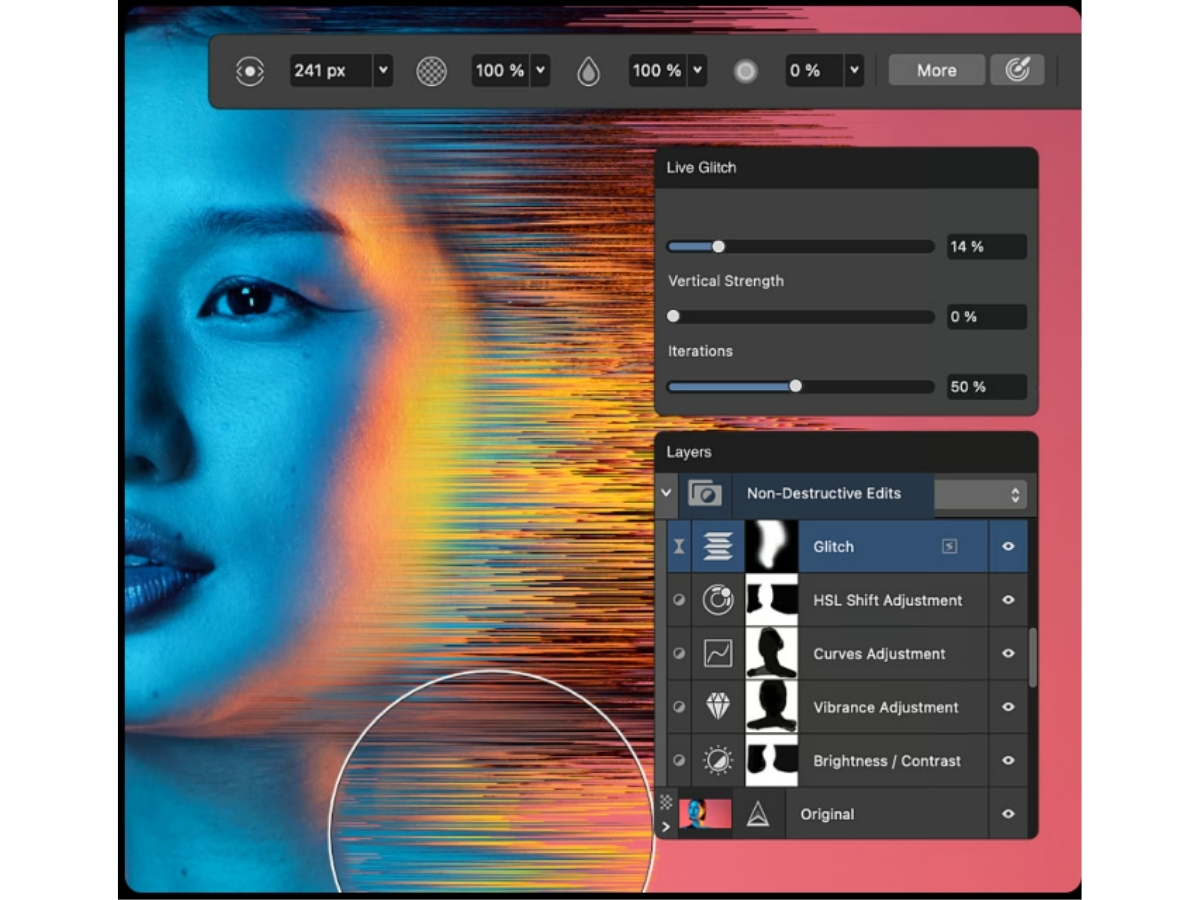The height and width of the screenshot is (900, 1200).
Task: Click the triangle icon on Original layer
Action: [x=758, y=815]
